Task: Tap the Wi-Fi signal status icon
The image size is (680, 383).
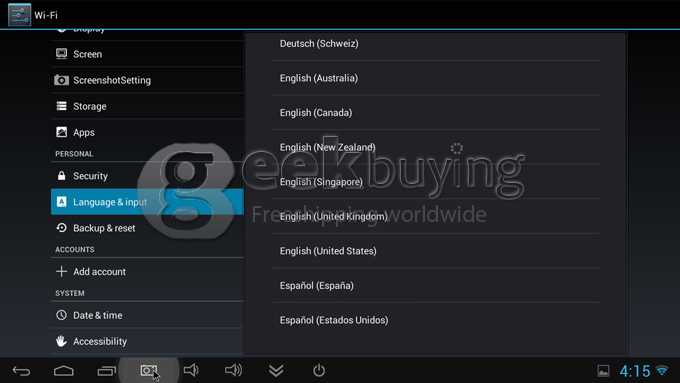Action: tap(662, 370)
